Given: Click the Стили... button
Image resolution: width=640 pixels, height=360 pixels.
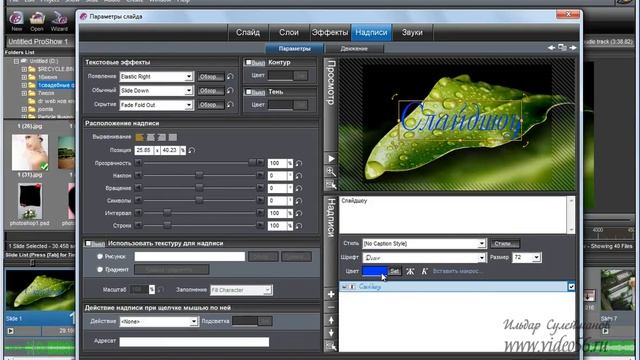Looking at the screenshot, I should pos(505,244).
